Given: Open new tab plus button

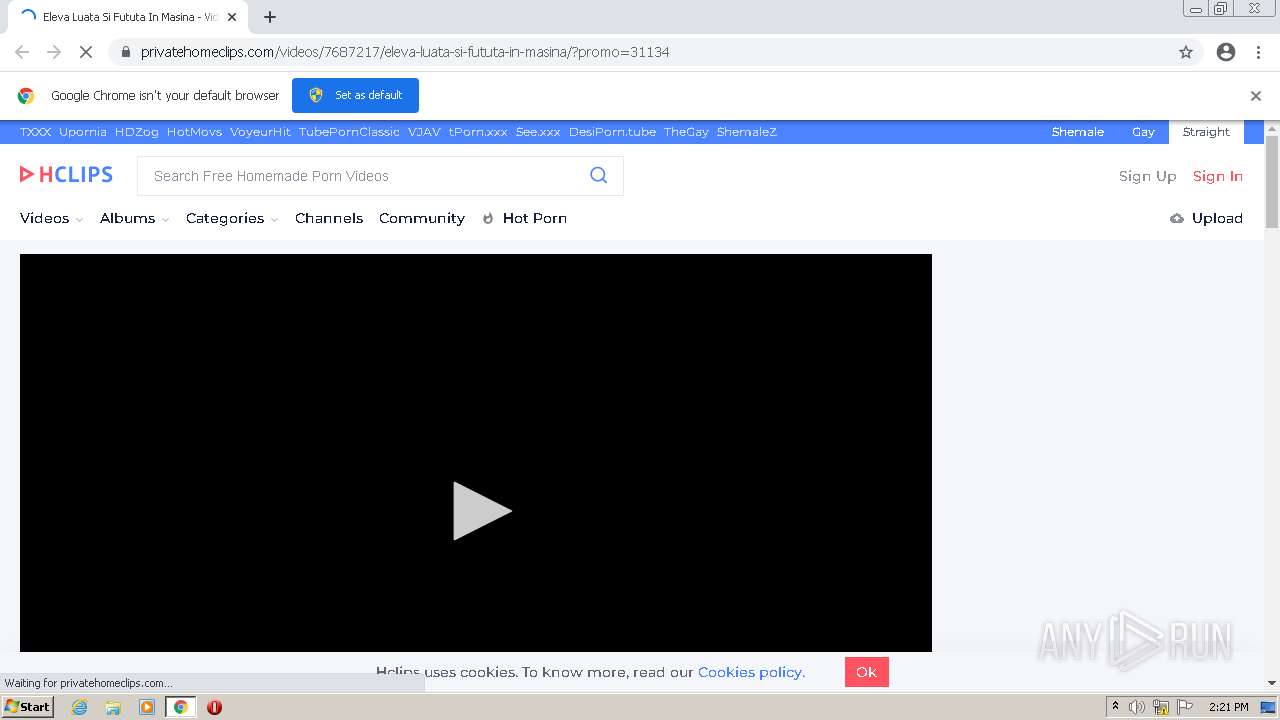Looking at the screenshot, I should tap(270, 17).
